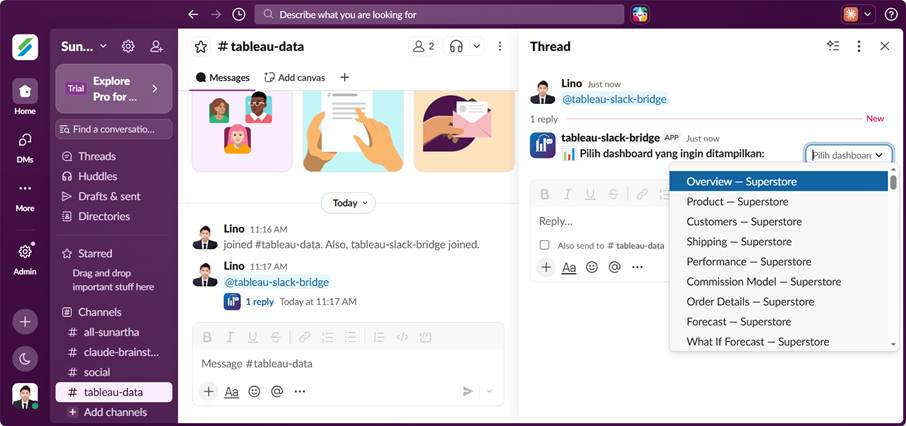
Task: Open Explore Pro trial banner
Action: click(114, 88)
